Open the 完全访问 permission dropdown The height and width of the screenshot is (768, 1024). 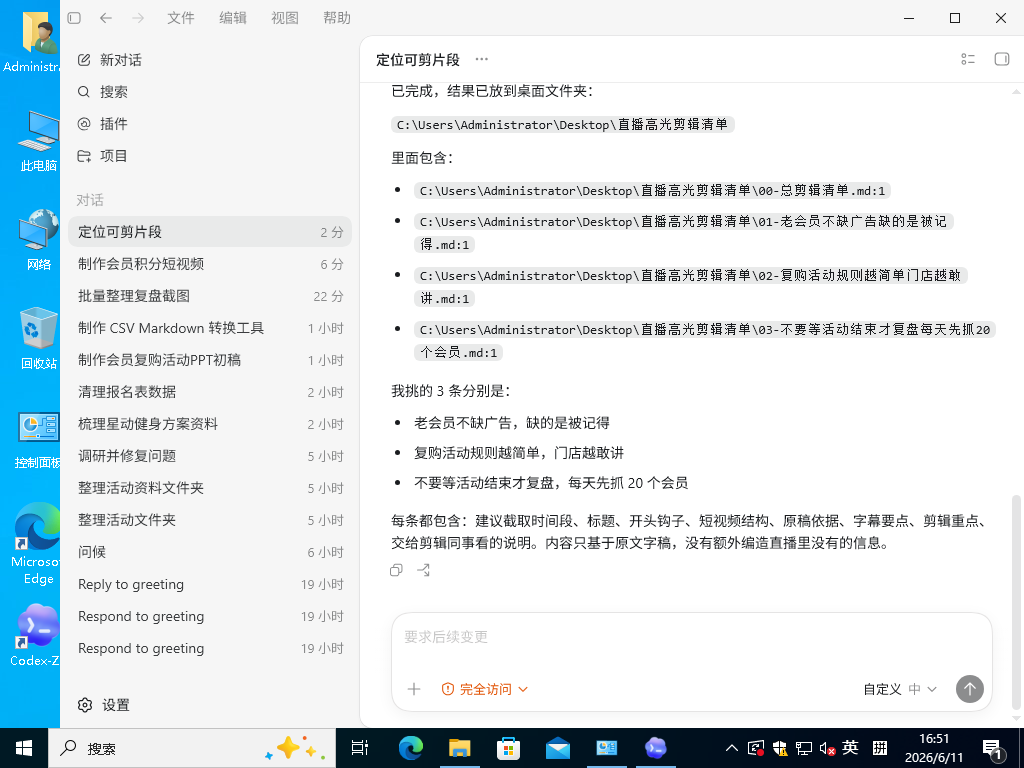(x=485, y=689)
